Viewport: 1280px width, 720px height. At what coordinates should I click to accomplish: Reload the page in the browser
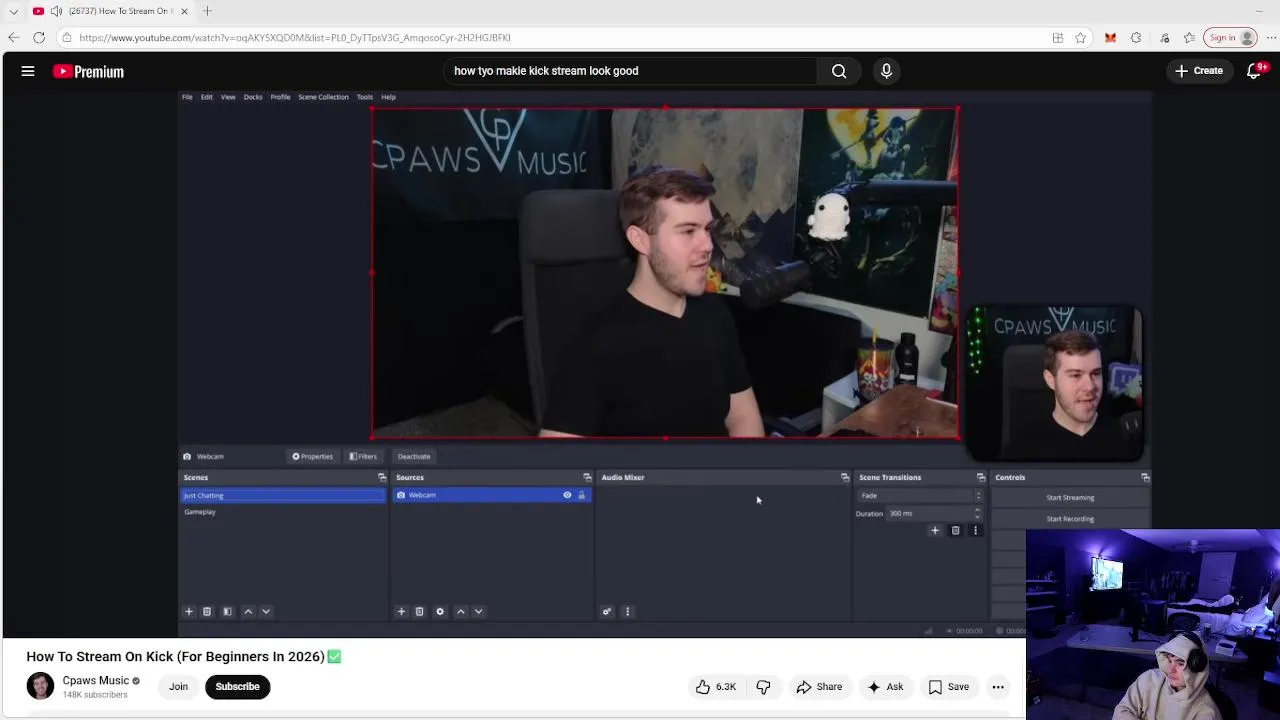(39, 38)
